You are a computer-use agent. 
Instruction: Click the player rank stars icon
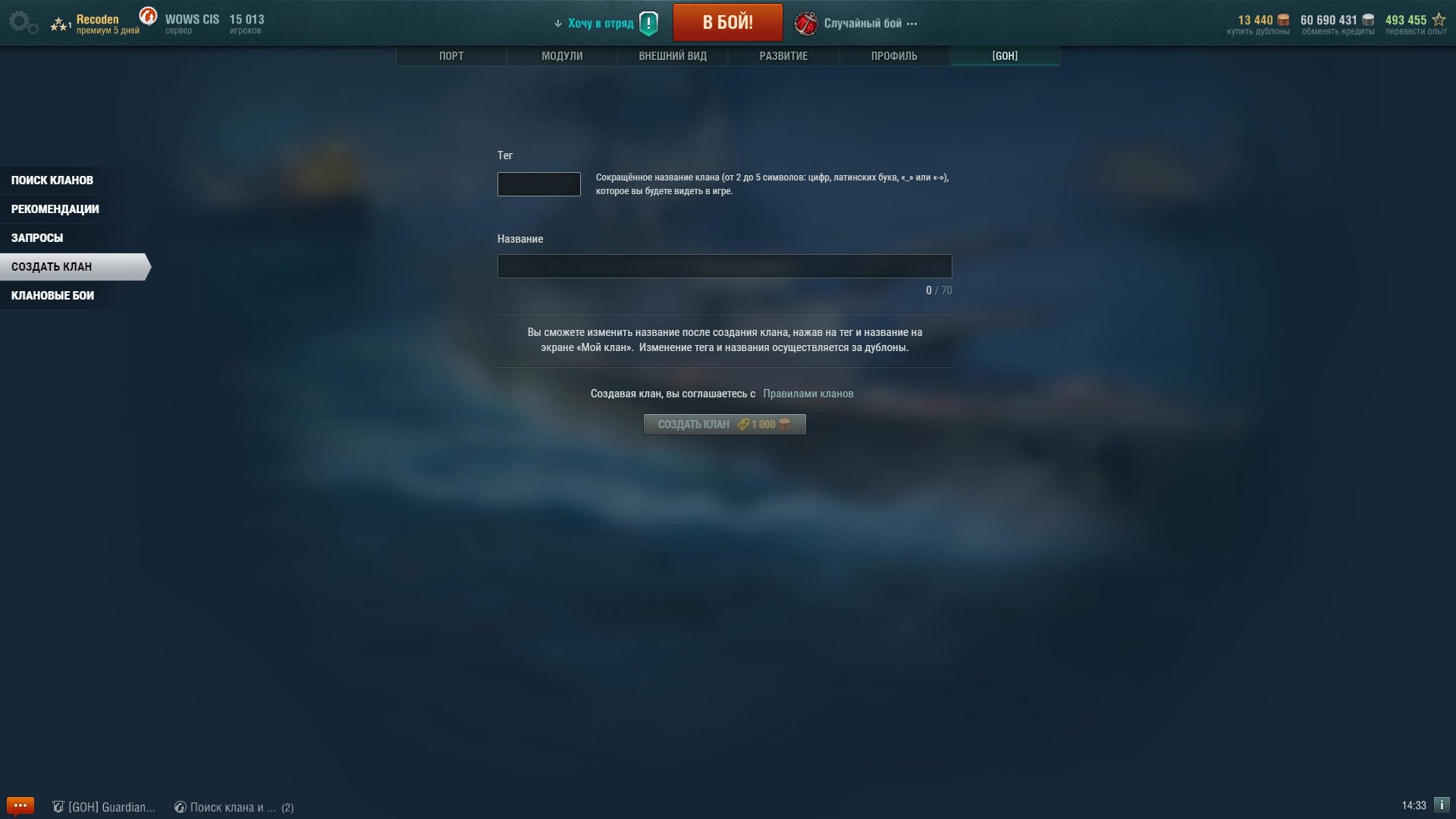tap(61, 25)
